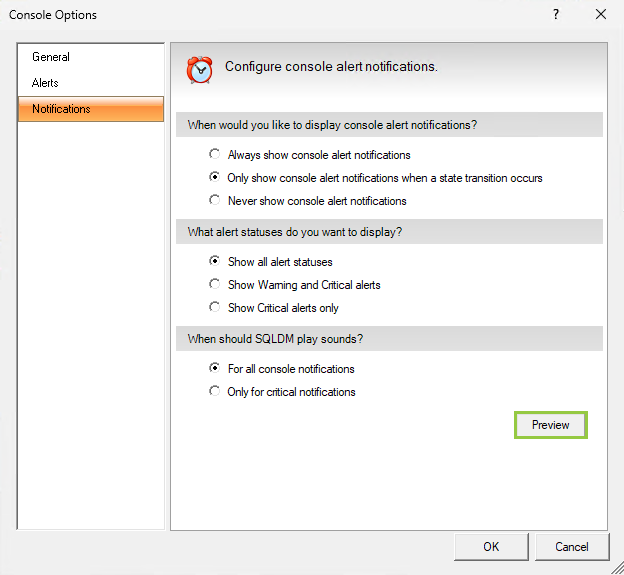Click the Console Options title bar
Screen dimensions: 624x575
(x=250, y=15)
